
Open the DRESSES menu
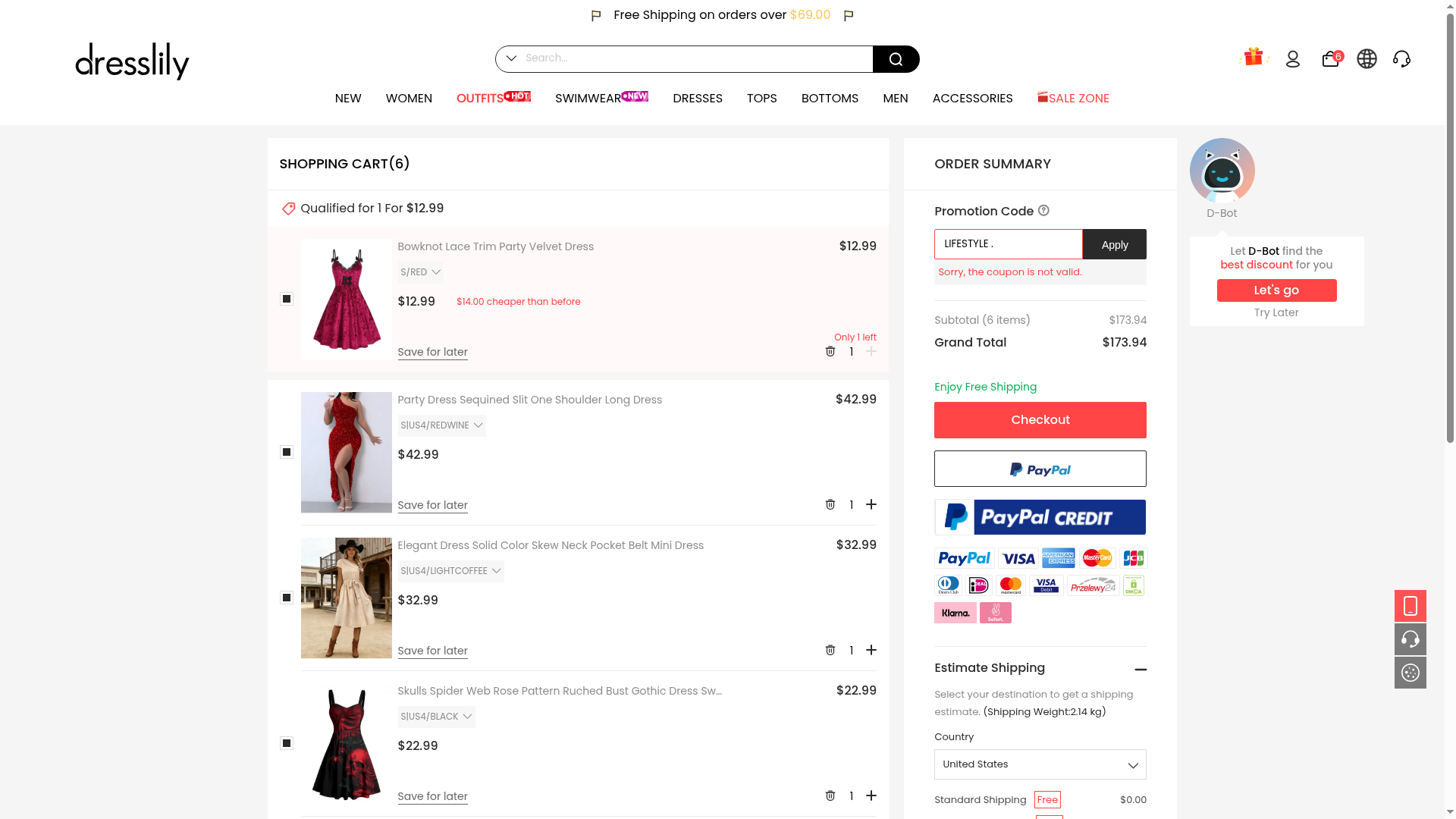(697, 99)
